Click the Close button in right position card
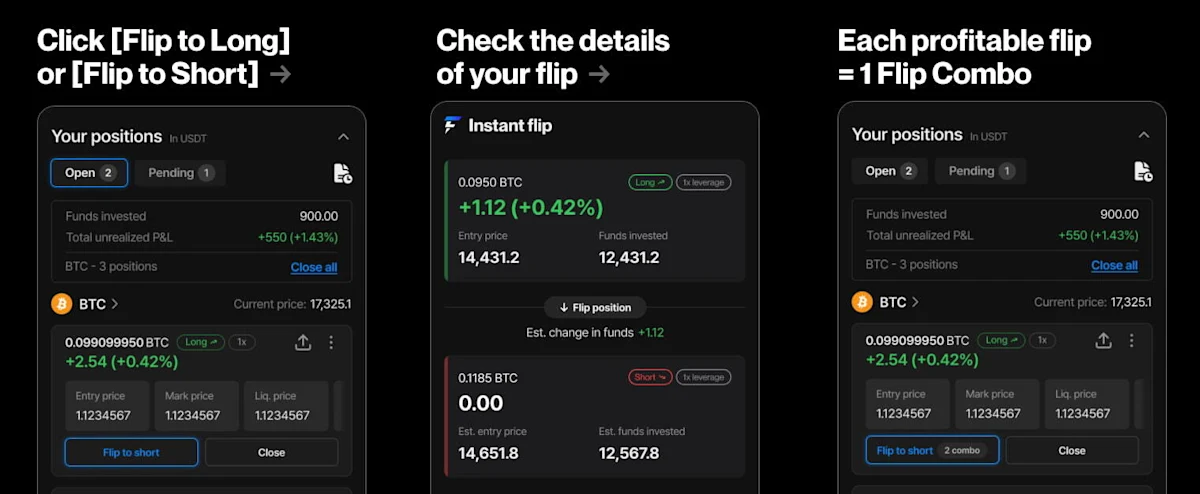The width and height of the screenshot is (1200, 494). point(1072,450)
